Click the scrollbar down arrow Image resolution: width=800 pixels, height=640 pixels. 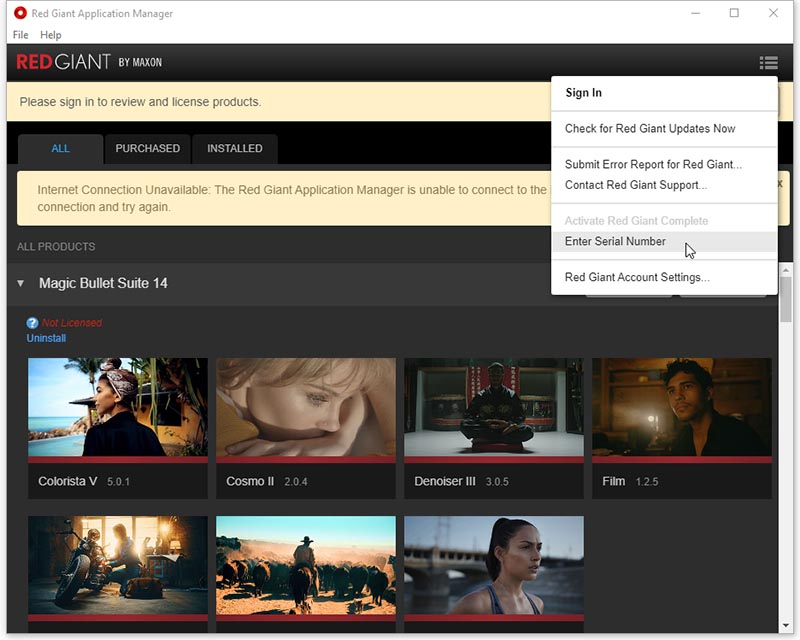click(786, 625)
